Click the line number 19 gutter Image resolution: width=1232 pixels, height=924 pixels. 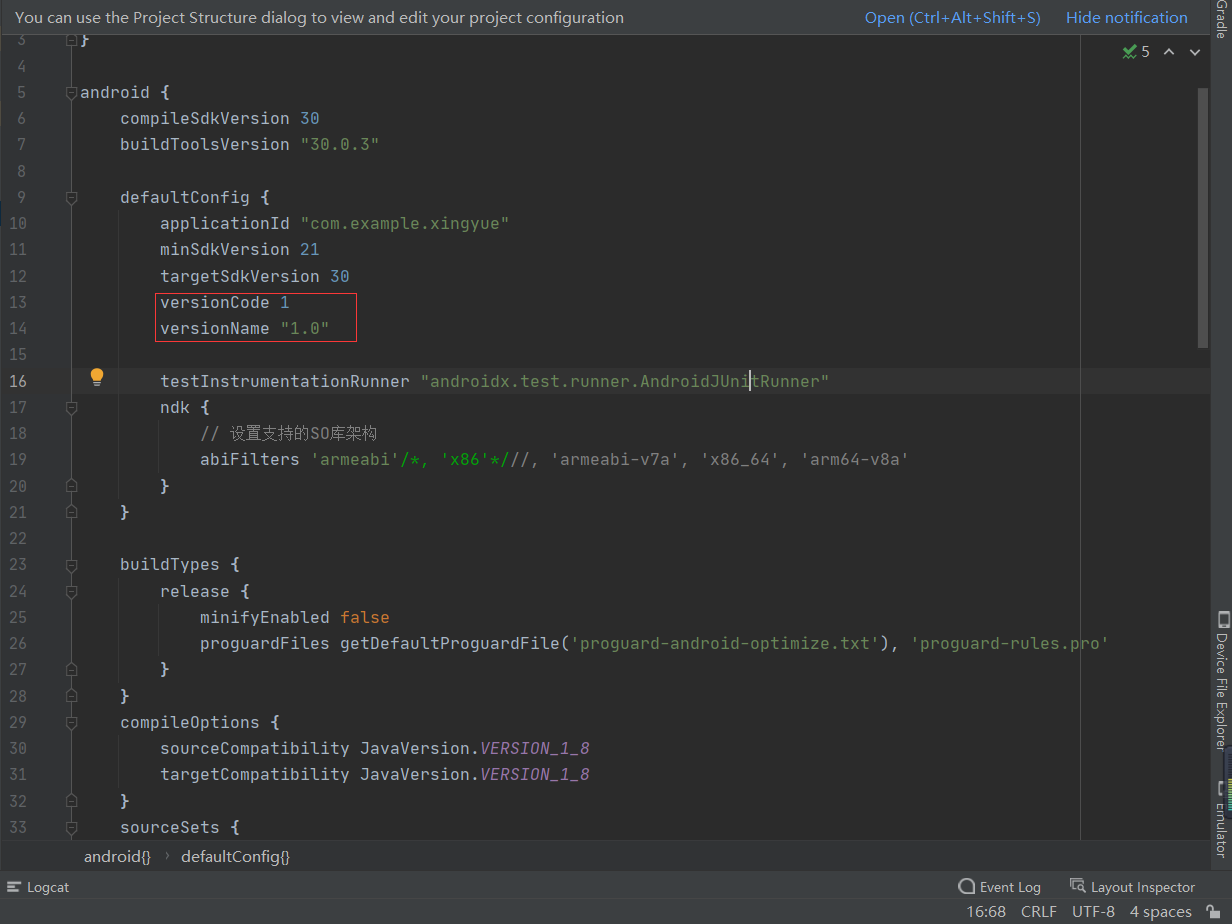[18, 460]
